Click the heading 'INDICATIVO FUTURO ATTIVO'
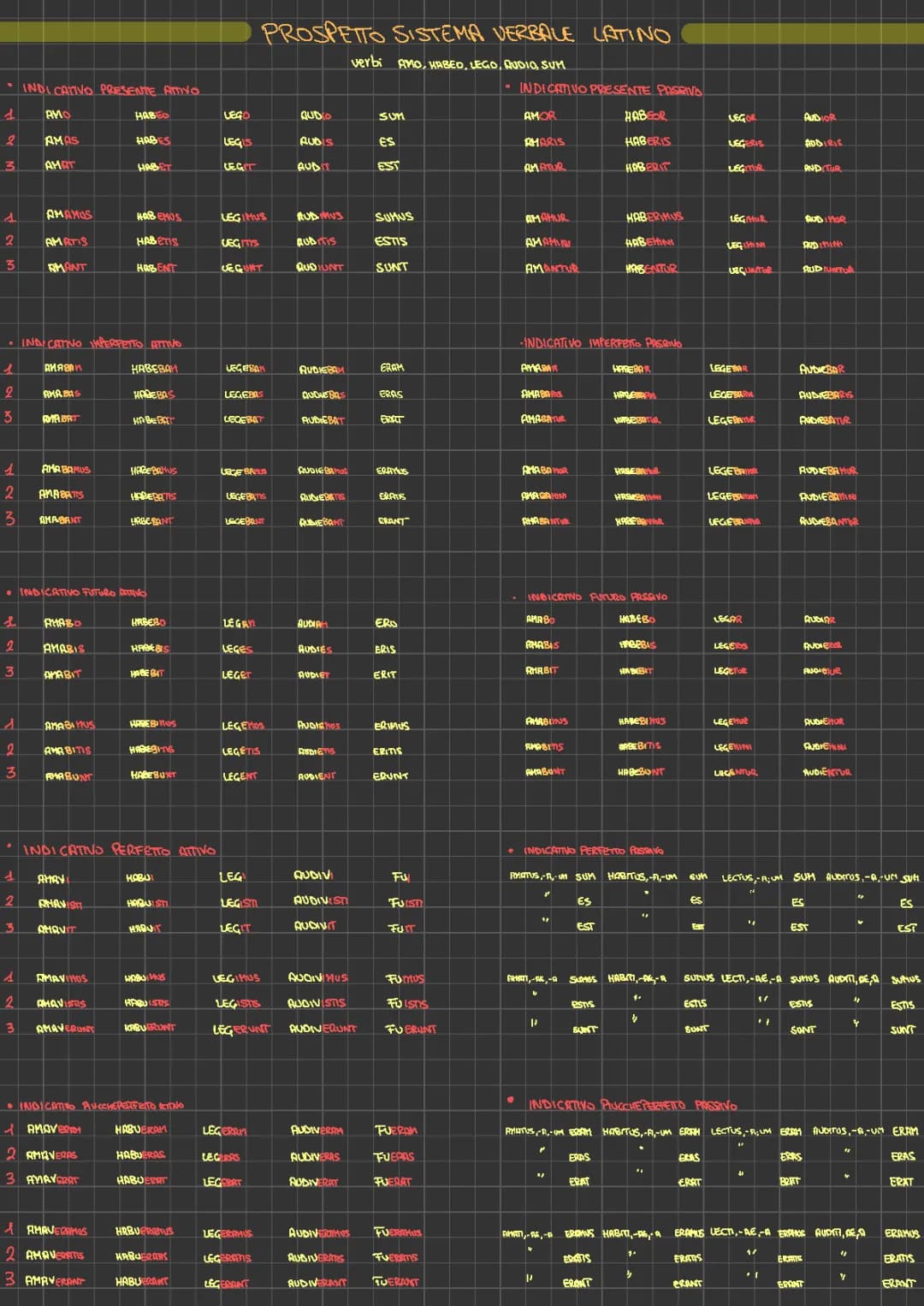The image size is (924, 1306). pos(82,592)
